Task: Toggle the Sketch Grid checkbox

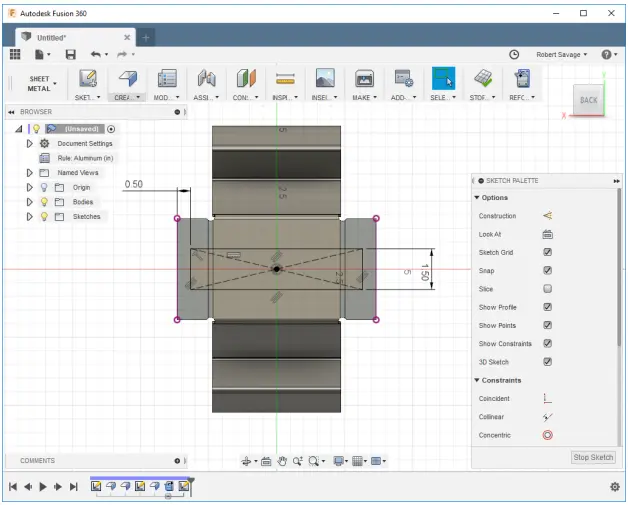Action: 547,252
